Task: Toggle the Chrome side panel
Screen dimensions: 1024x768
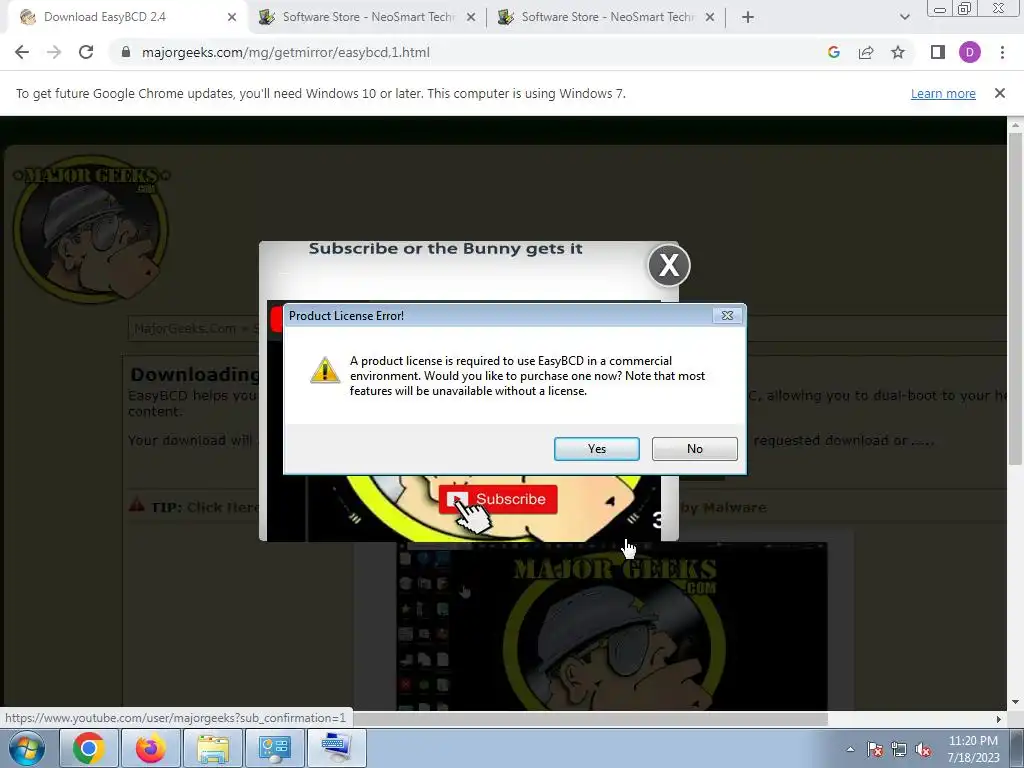Action: coord(938,52)
